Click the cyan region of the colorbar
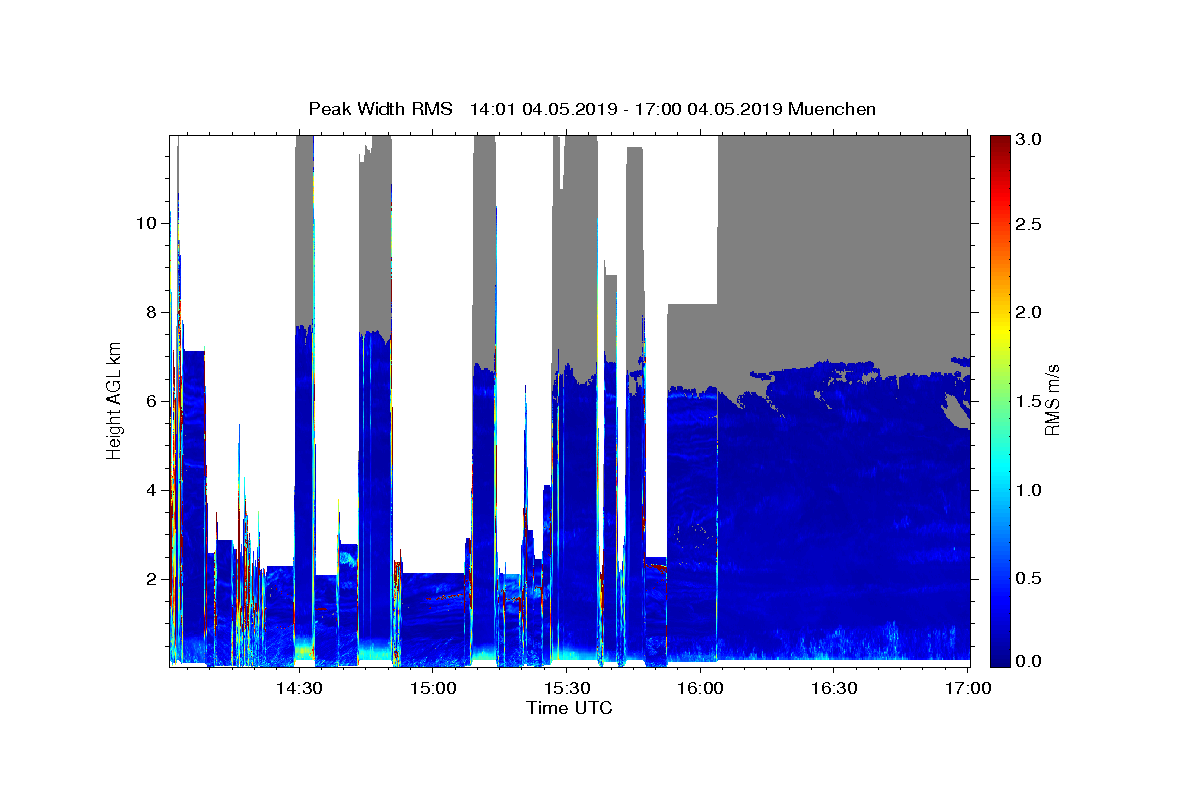 tap(1000, 470)
